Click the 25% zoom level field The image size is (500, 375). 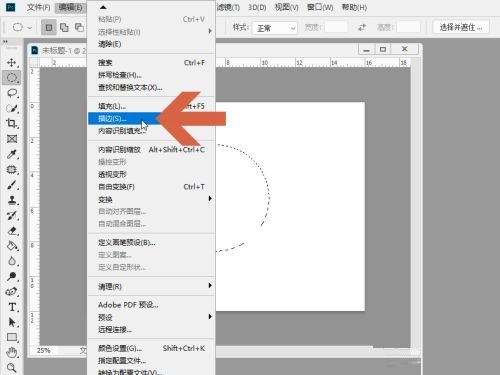pos(44,350)
